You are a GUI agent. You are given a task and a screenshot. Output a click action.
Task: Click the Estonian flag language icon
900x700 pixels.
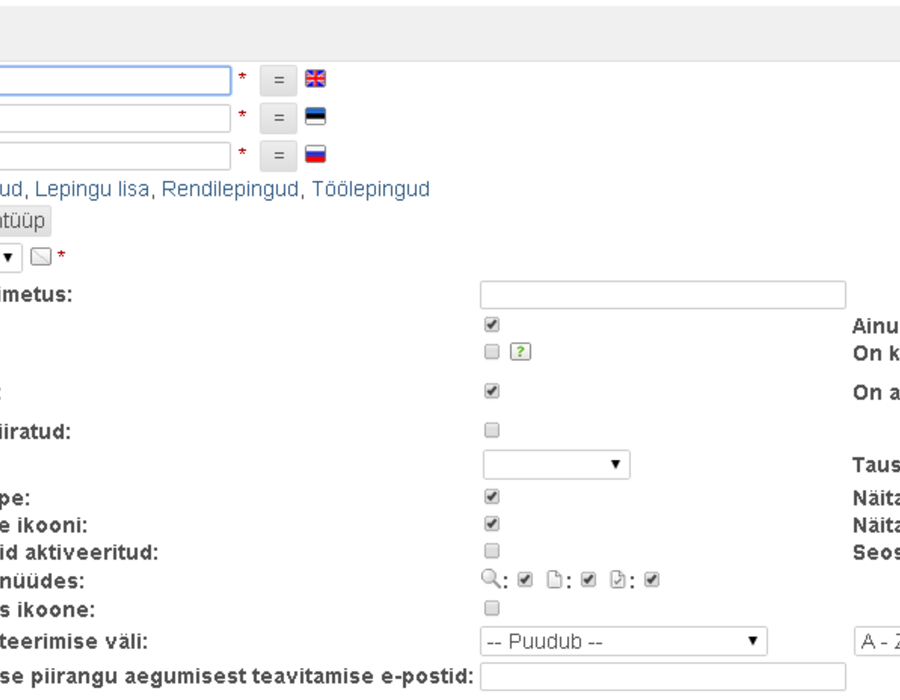pyautogui.click(x=315, y=116)
